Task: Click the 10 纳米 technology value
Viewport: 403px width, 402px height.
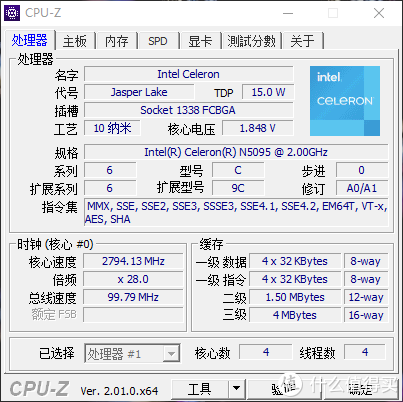Action: click(x=112, y=128)
